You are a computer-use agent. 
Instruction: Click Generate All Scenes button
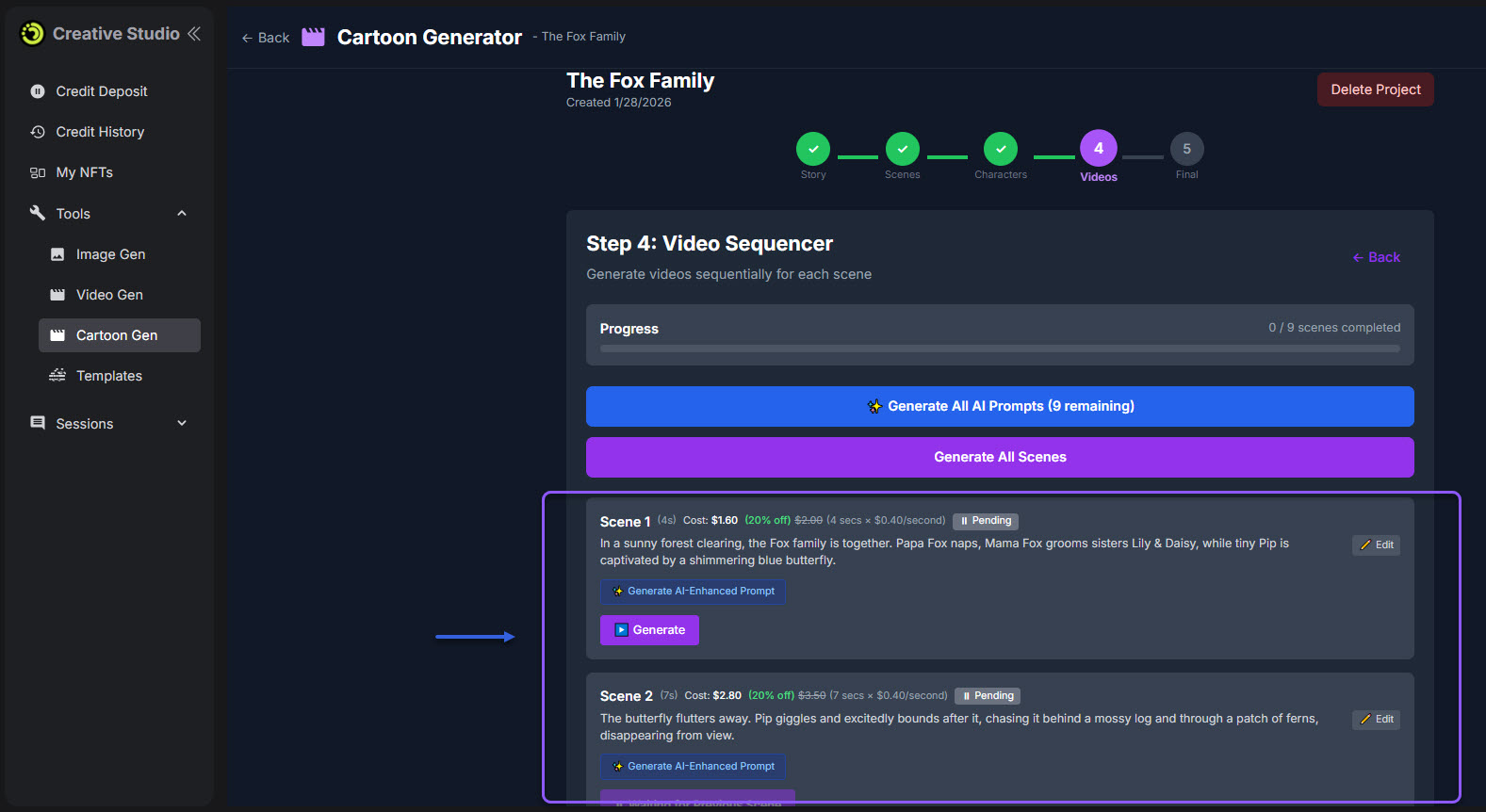(999, 457)
